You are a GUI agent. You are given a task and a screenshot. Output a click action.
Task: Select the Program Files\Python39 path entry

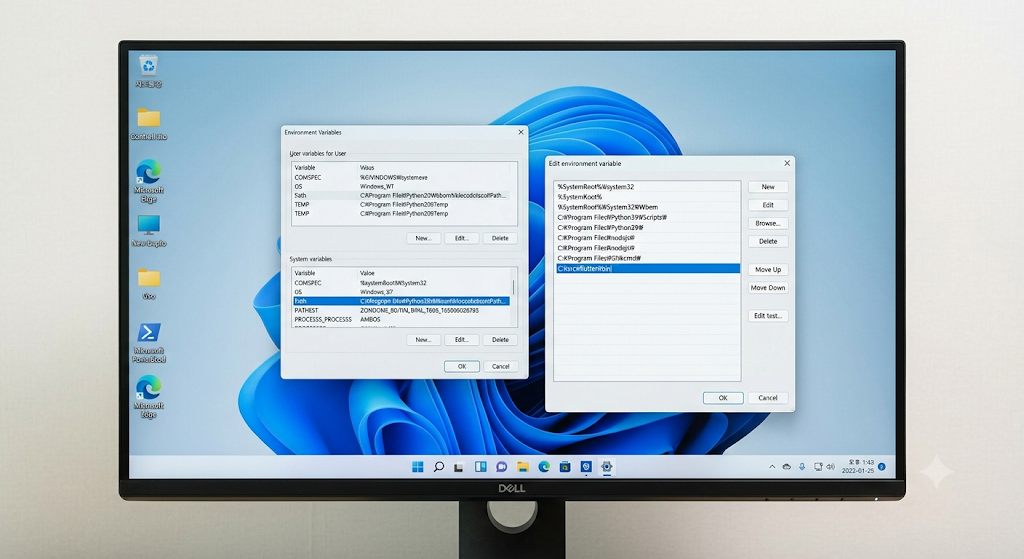pos(647,228)
